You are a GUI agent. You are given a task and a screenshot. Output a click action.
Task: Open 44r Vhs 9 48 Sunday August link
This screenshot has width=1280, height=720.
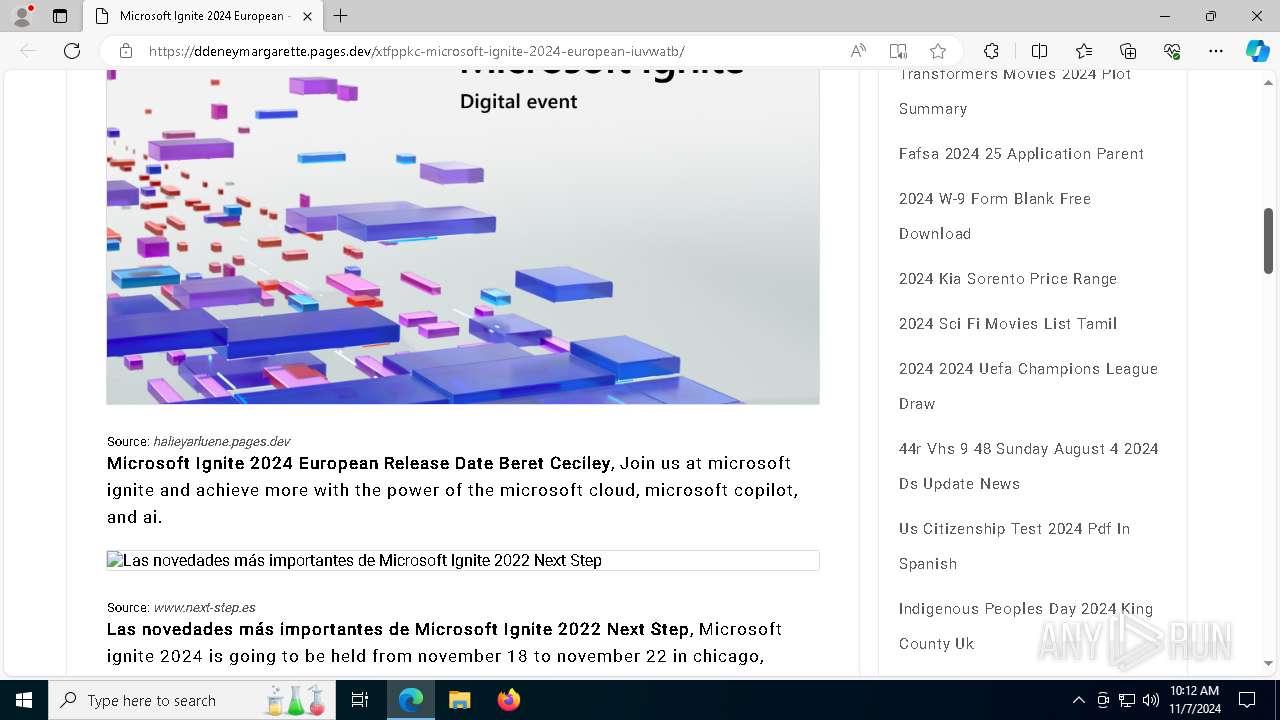[1028, 466]
